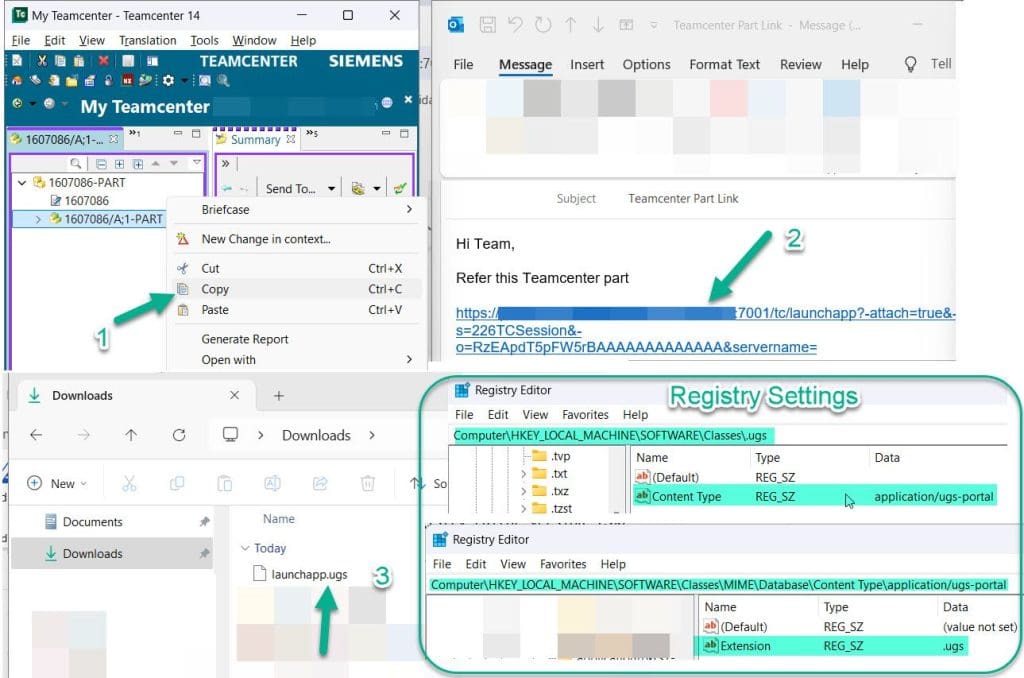Image resolution: width=1024 pixels, height=678 pixels.
Task: Click the Outlook up arrow previous item icon
Action: [571, 25]
